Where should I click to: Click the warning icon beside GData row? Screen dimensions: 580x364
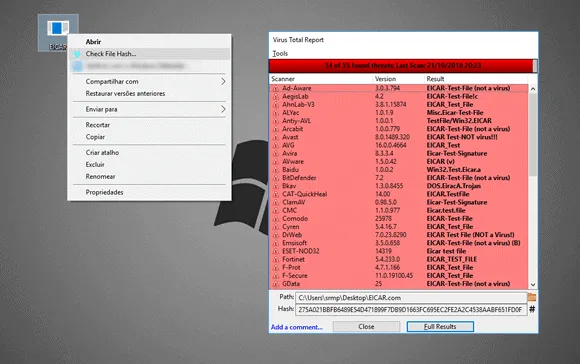point(276,284)
